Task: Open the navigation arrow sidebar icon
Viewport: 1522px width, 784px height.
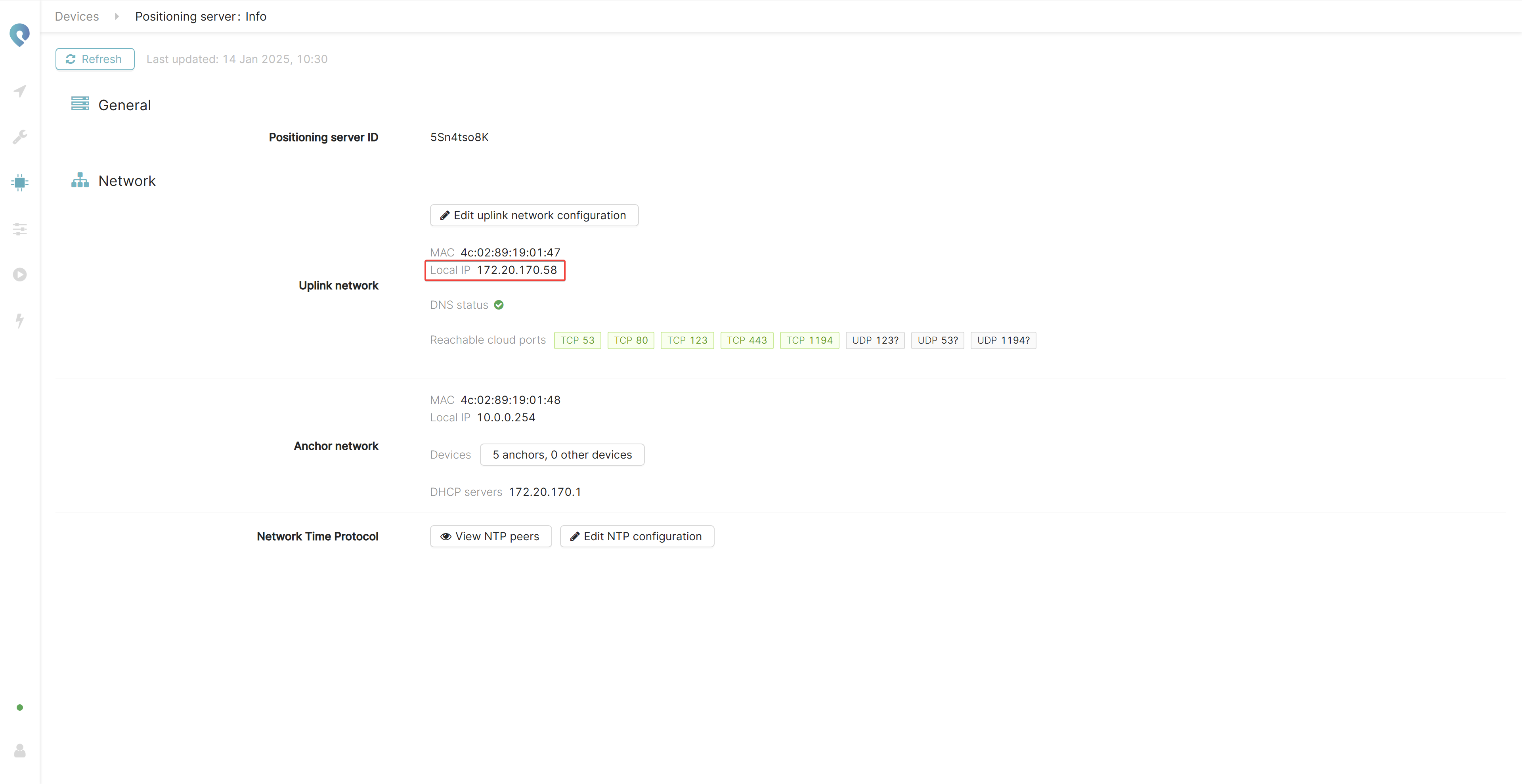Action: pos(19,91)
